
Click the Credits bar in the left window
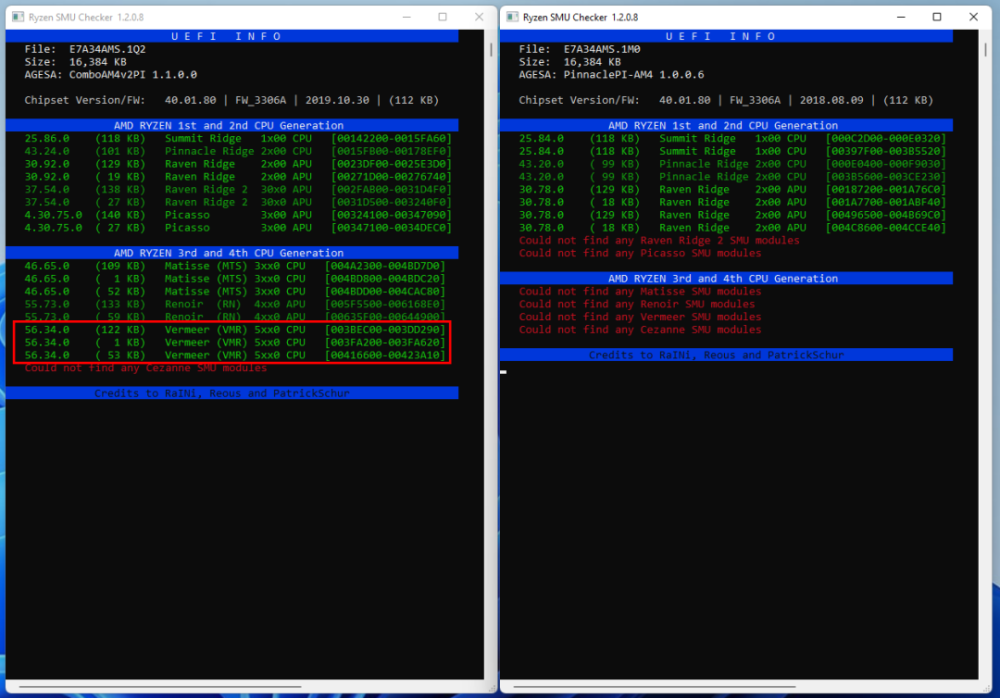[x=232, y=393]
